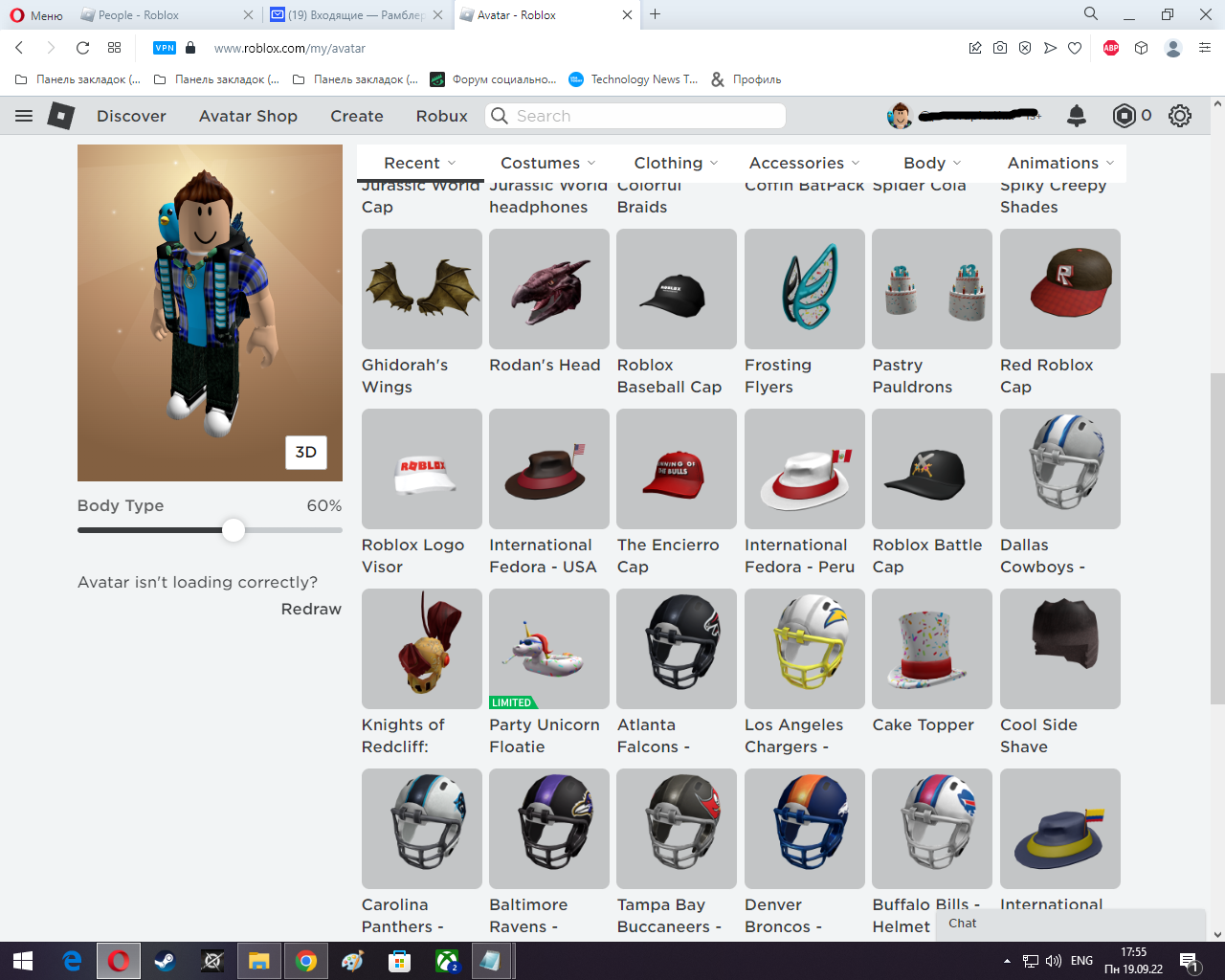Expand the Accessories category dropdown
This screenshot has width=1225, height=980.
(x=805, y=163)
